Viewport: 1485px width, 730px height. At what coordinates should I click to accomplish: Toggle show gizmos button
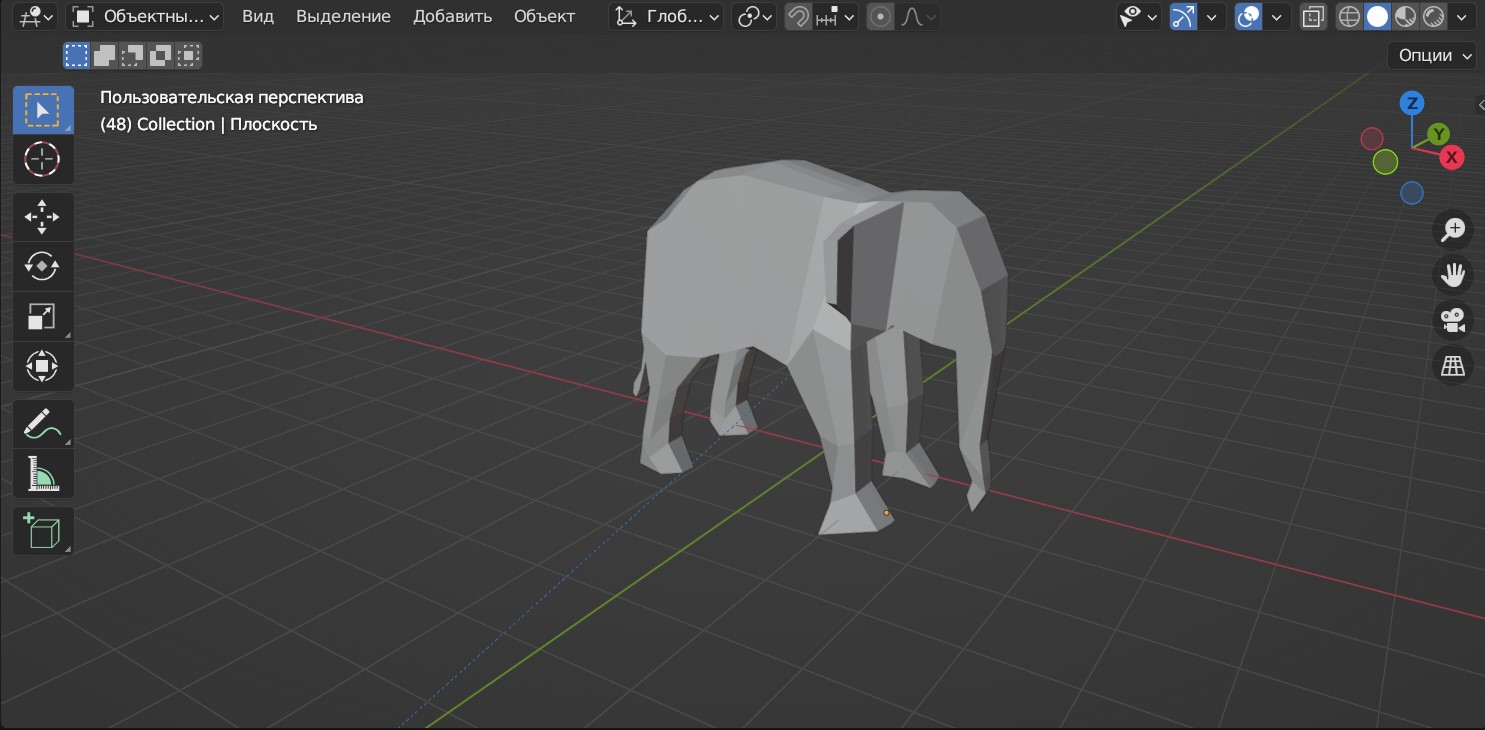(1183, 16)
